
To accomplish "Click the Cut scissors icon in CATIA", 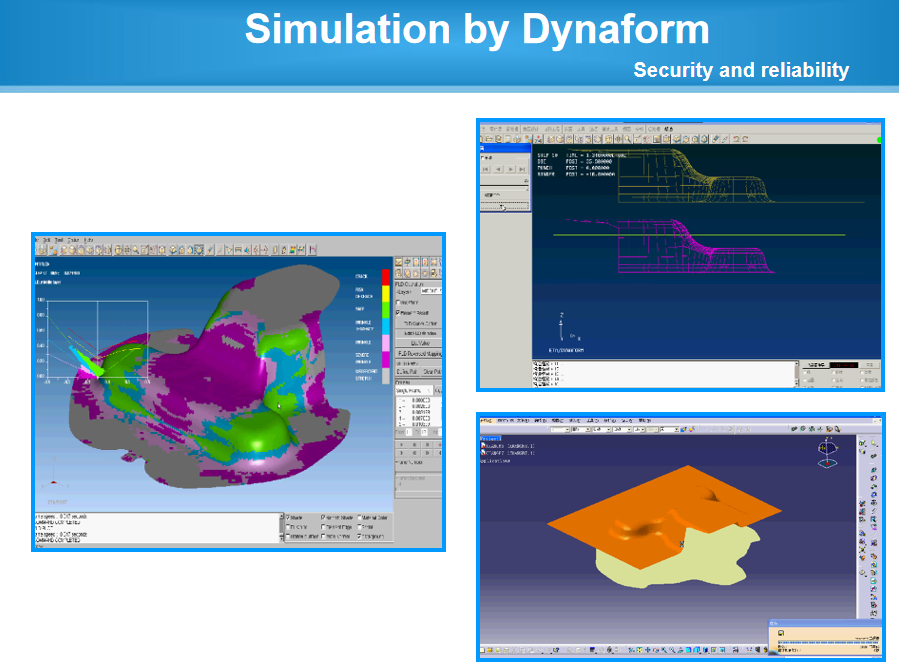I will pos(514,650).
